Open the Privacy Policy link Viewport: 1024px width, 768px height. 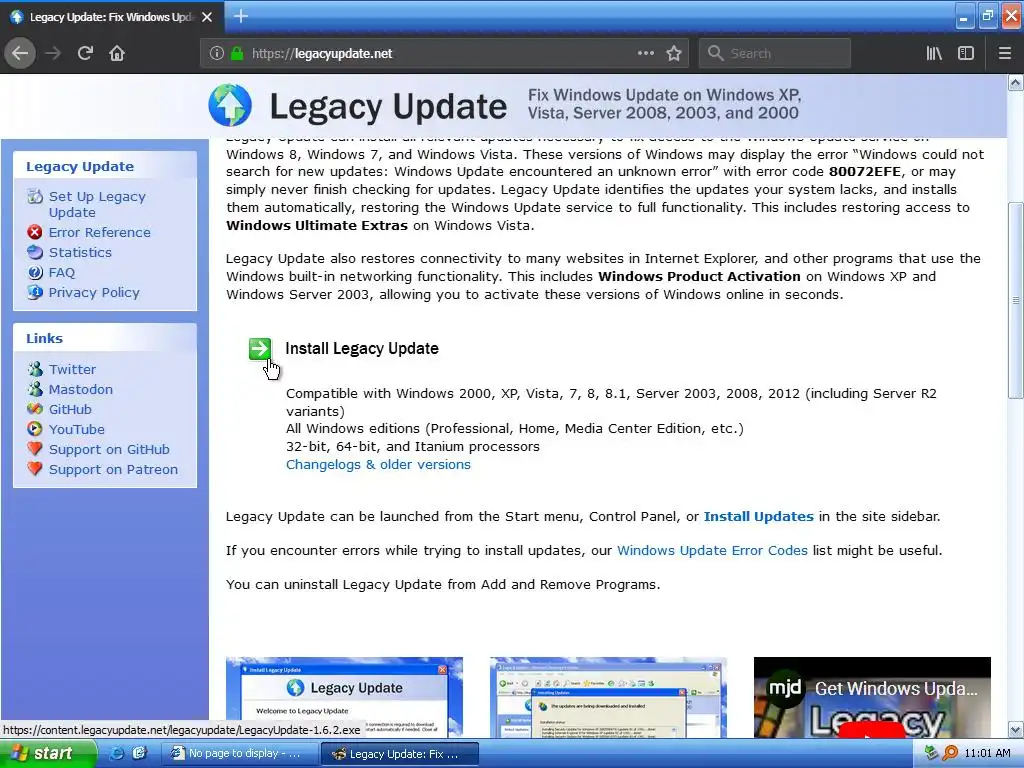[x=94, y=293]
